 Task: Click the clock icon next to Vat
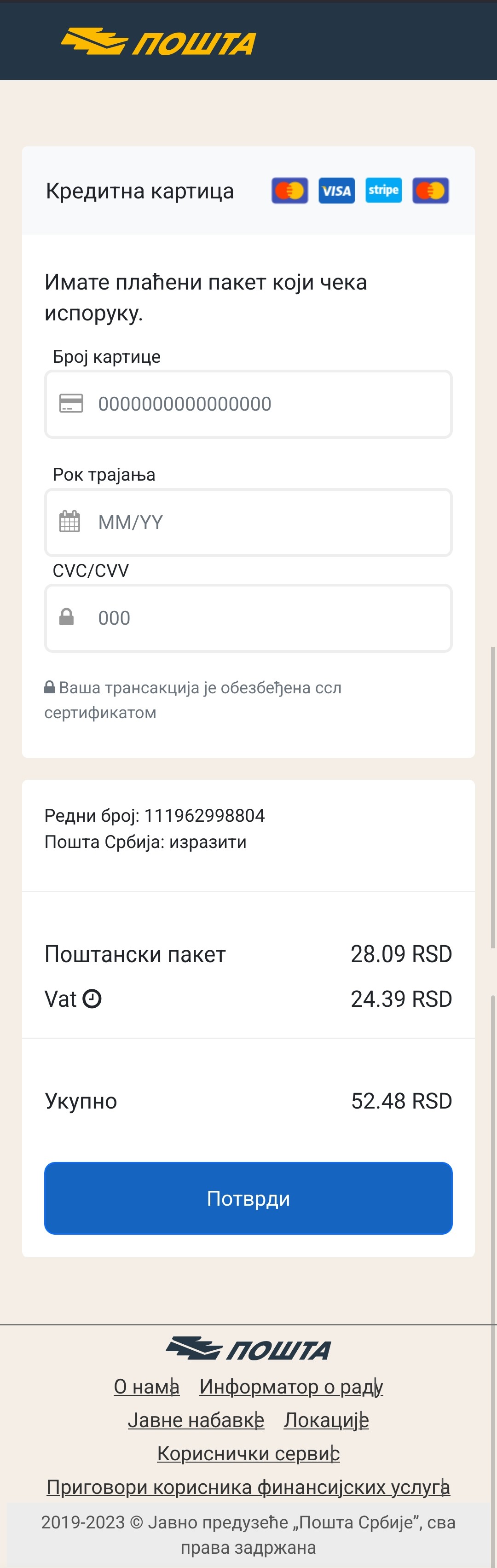(x=92, y=999)
